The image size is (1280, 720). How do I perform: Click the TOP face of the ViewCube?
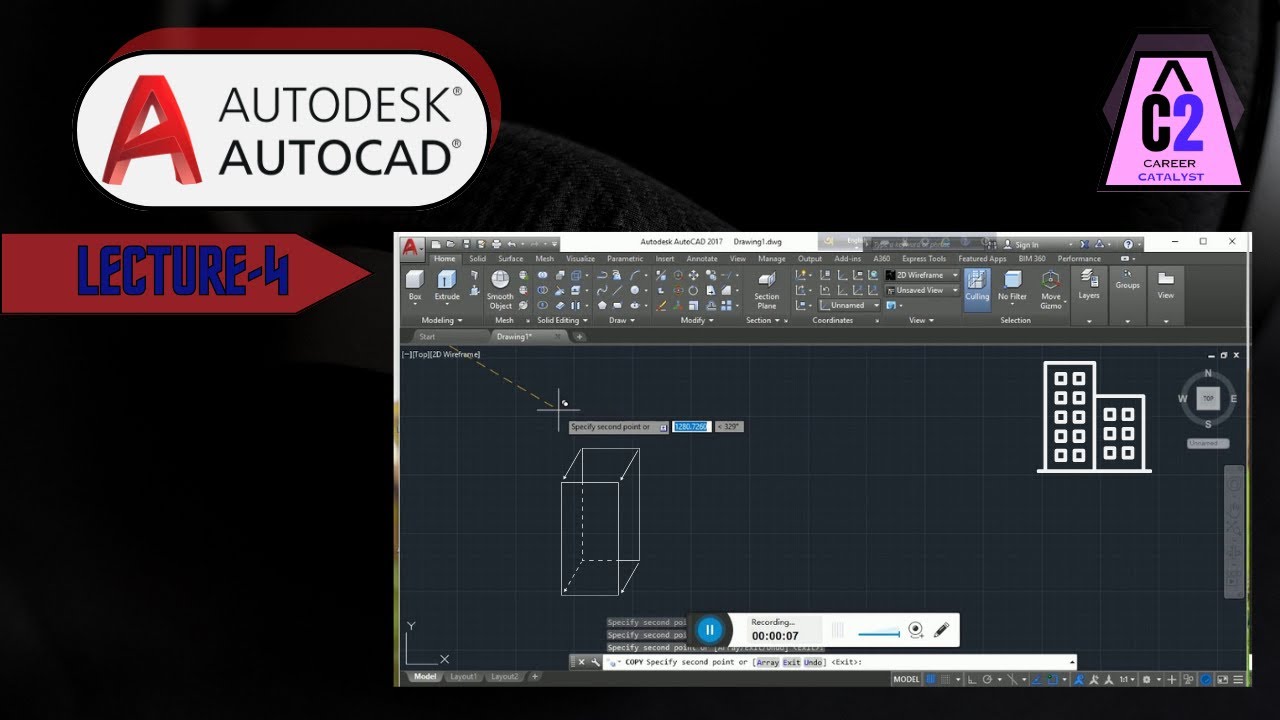point(1208,398)
